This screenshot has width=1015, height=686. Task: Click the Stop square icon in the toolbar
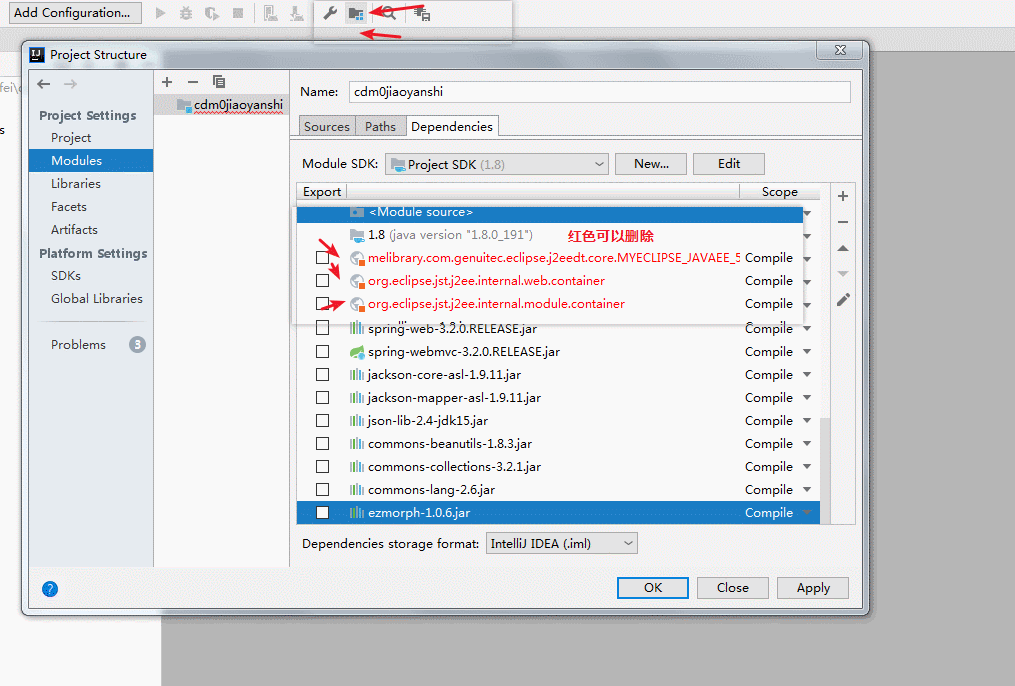click(x=238, y=13)
